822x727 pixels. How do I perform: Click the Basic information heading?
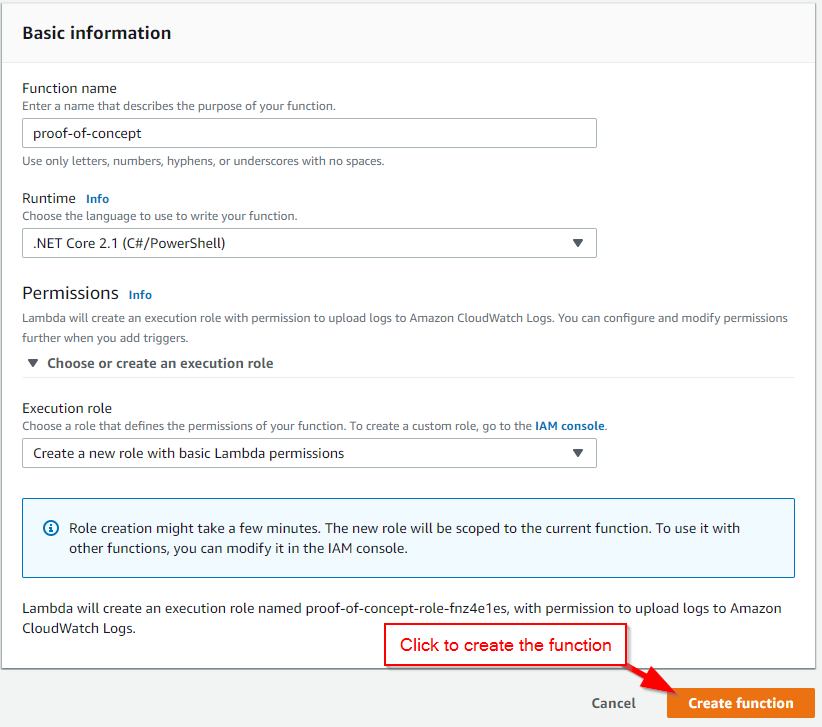pos(96,32)
